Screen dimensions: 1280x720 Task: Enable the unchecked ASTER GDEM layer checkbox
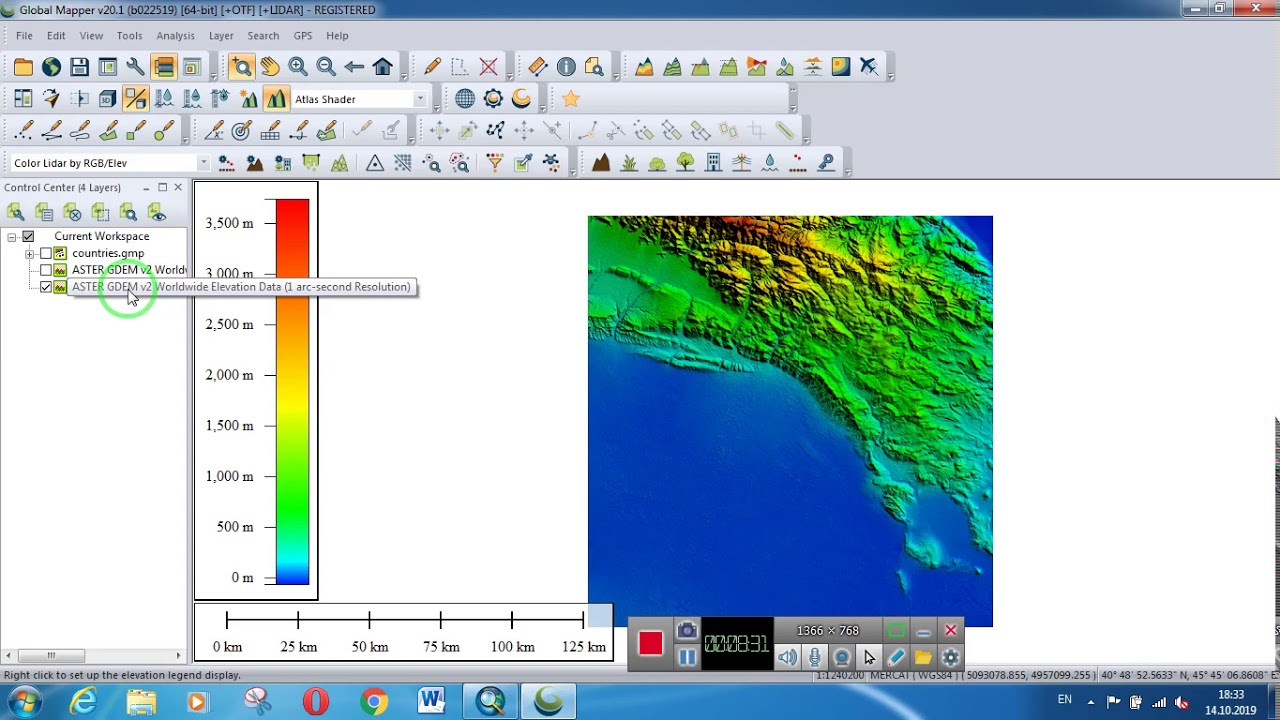[x=45, y=271]
